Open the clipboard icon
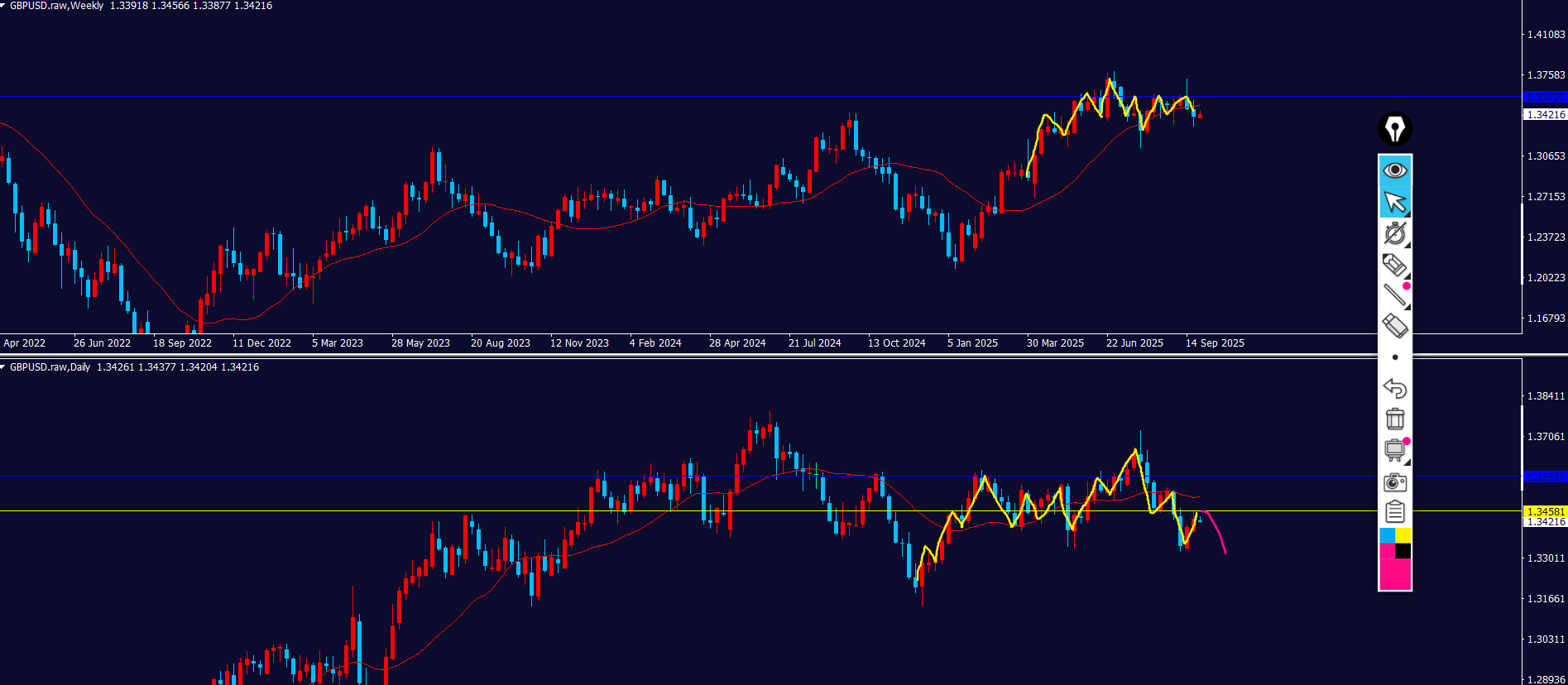 tap(1394, 512)
